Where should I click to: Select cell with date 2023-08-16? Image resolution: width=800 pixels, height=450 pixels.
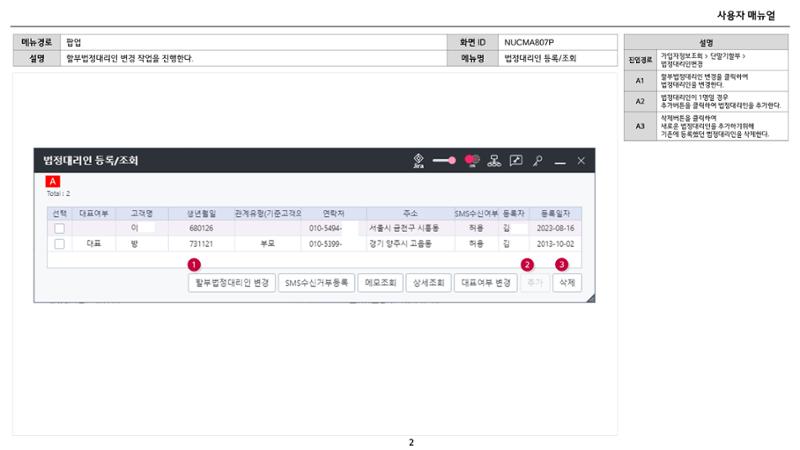555,228
